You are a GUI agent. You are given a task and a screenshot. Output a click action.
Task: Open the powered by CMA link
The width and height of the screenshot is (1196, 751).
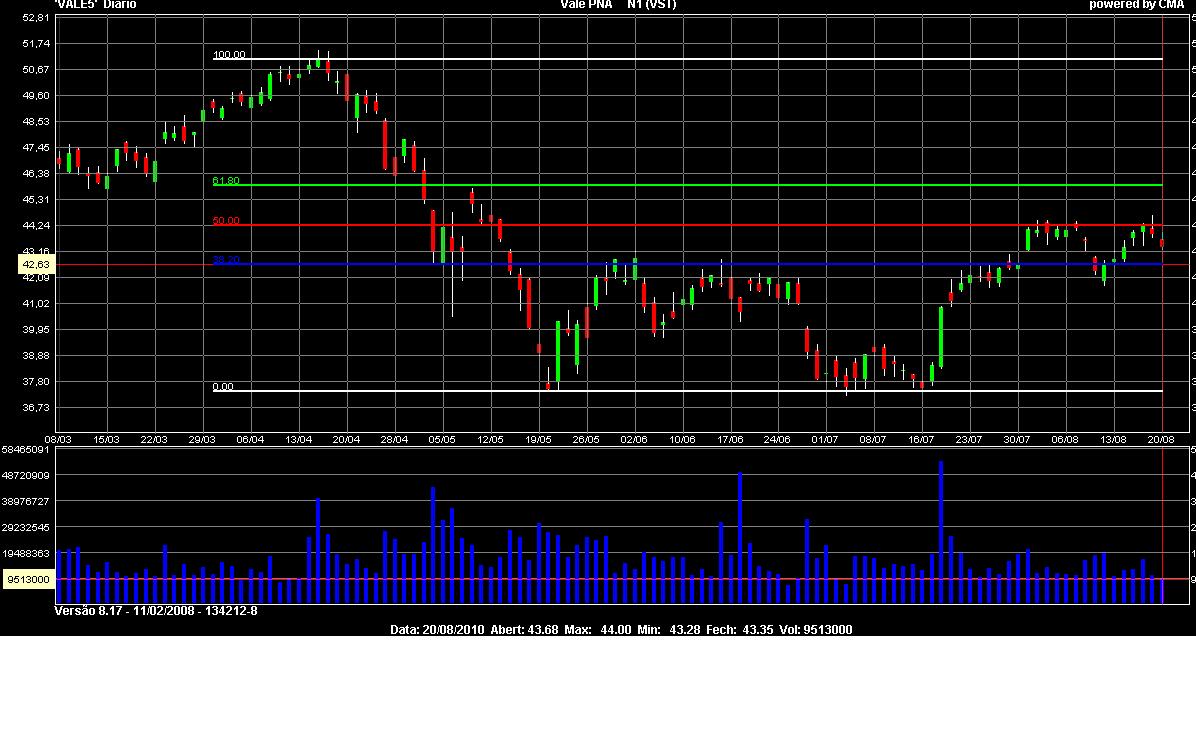[1136, 5]
